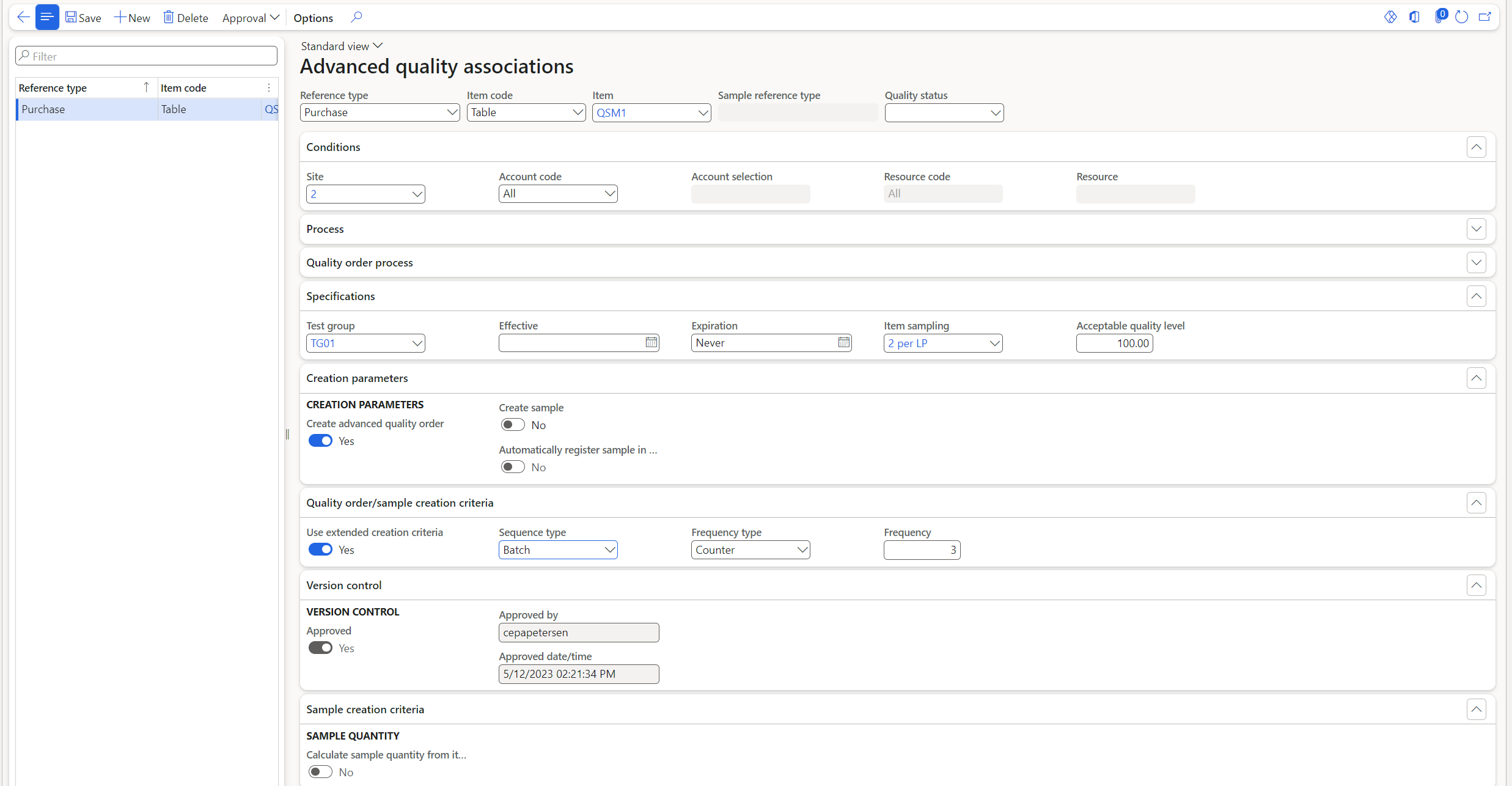Click the Delete button

point(186,18)
